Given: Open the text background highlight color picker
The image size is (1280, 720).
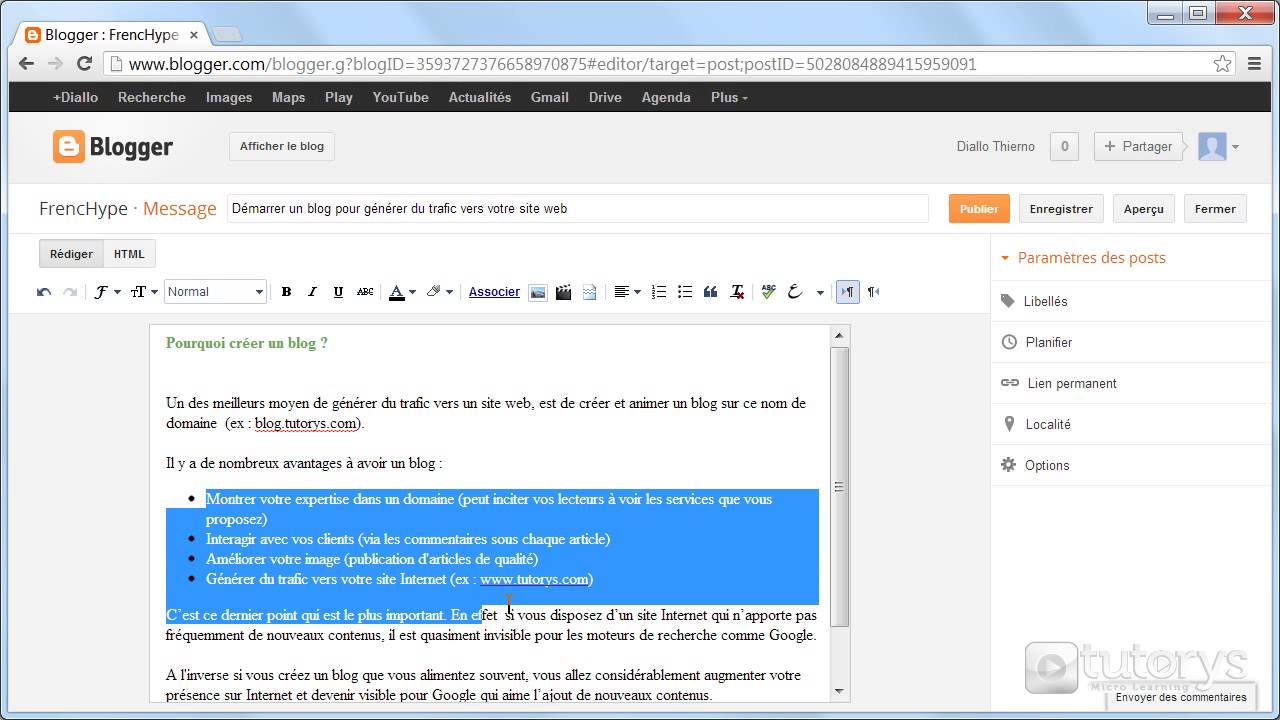Looking at the screenshot, I should (439, 292).
